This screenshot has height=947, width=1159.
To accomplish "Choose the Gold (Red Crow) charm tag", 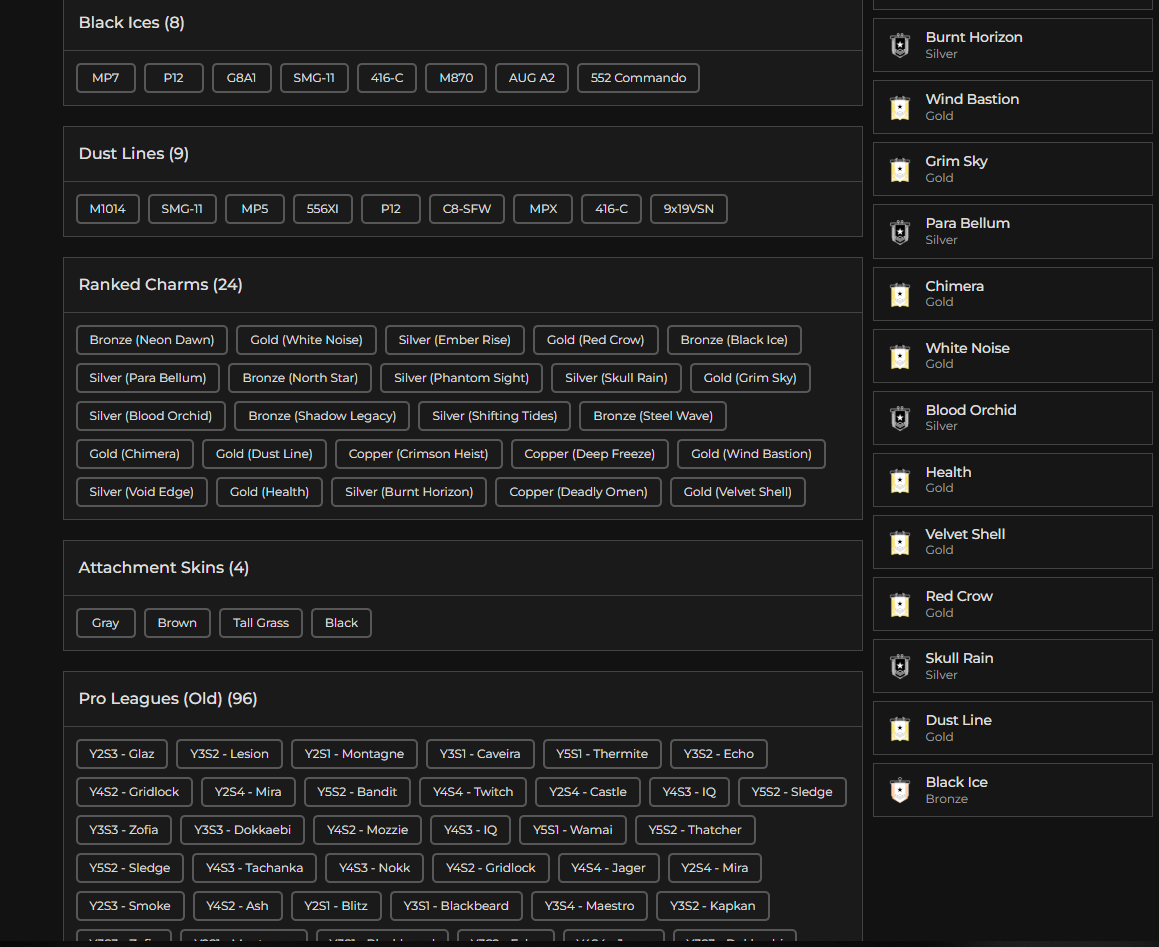I will pos(595,340).
